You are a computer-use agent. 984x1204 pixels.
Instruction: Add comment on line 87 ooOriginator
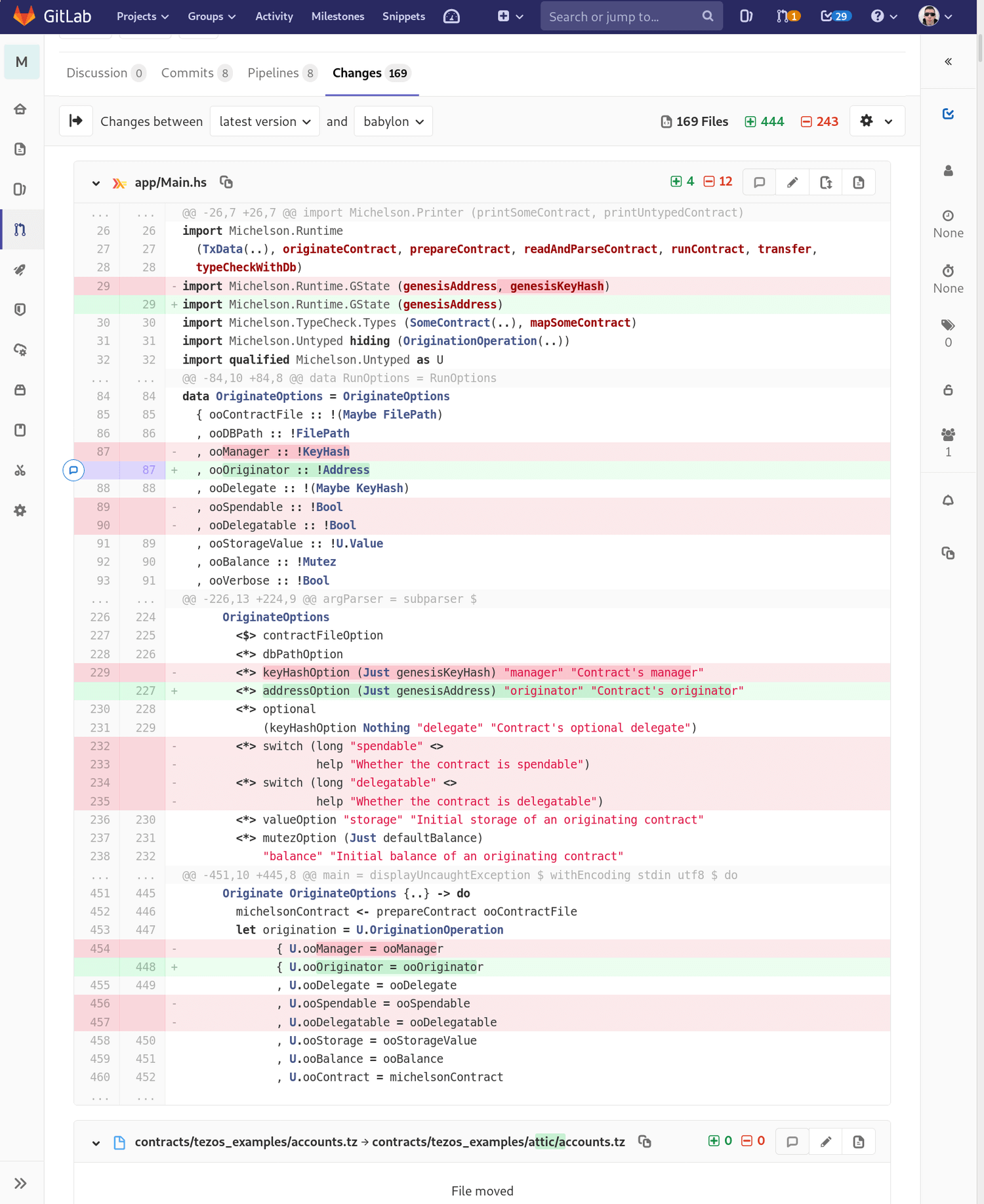pyautogui.click(x=73, y=470)
